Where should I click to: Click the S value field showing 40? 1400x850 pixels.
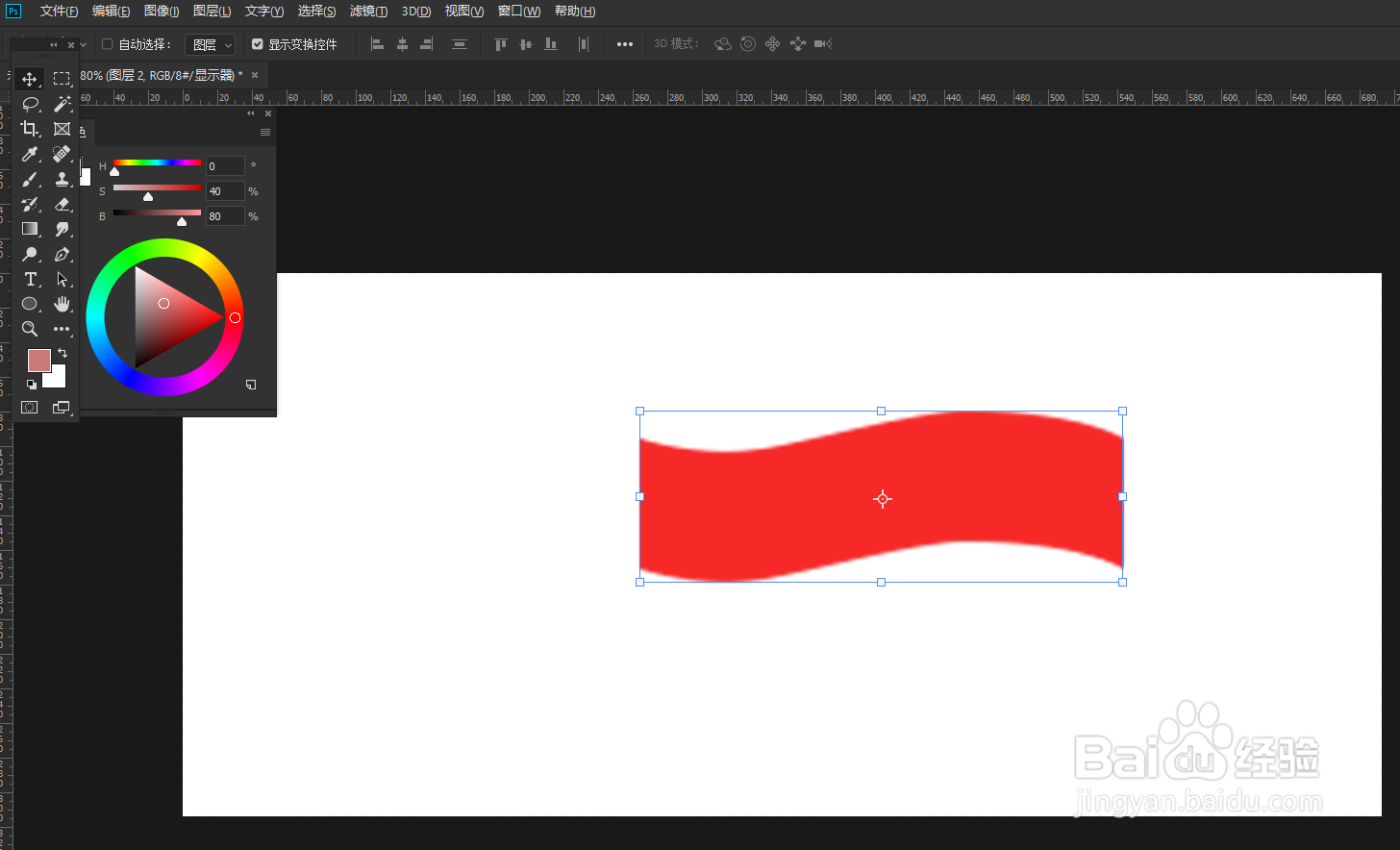(225, 191)
